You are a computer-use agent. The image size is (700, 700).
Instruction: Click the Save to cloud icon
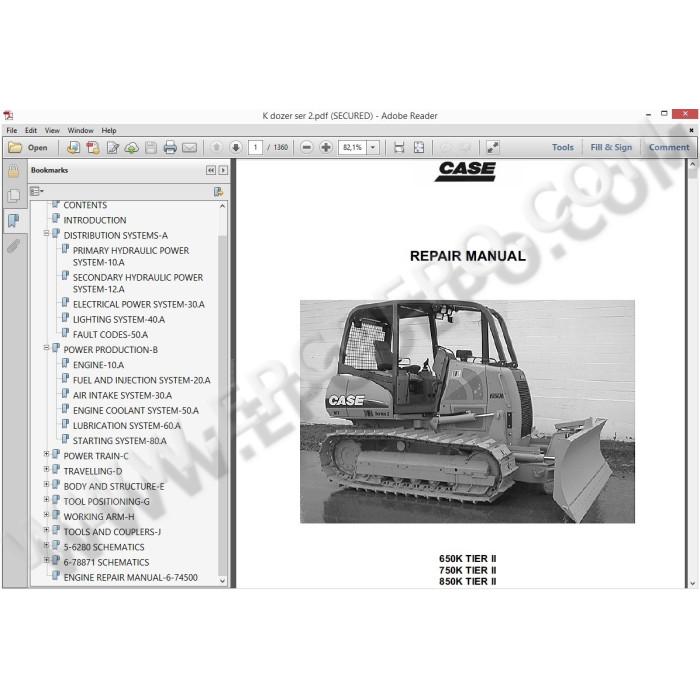click(132, 147)
